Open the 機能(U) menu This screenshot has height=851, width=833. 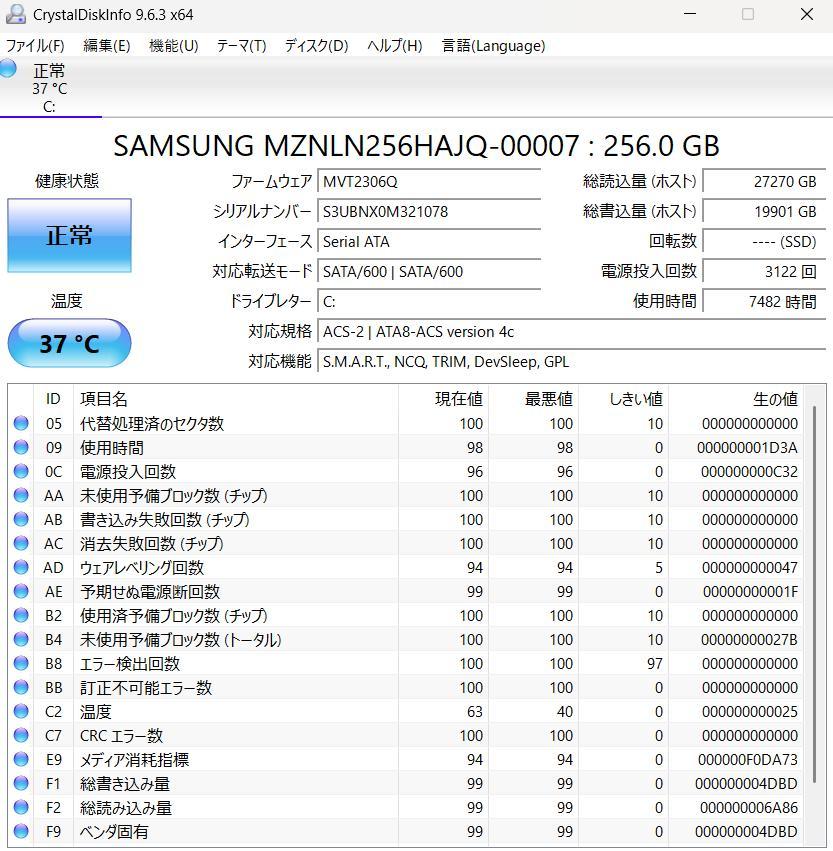click(174, 46)
